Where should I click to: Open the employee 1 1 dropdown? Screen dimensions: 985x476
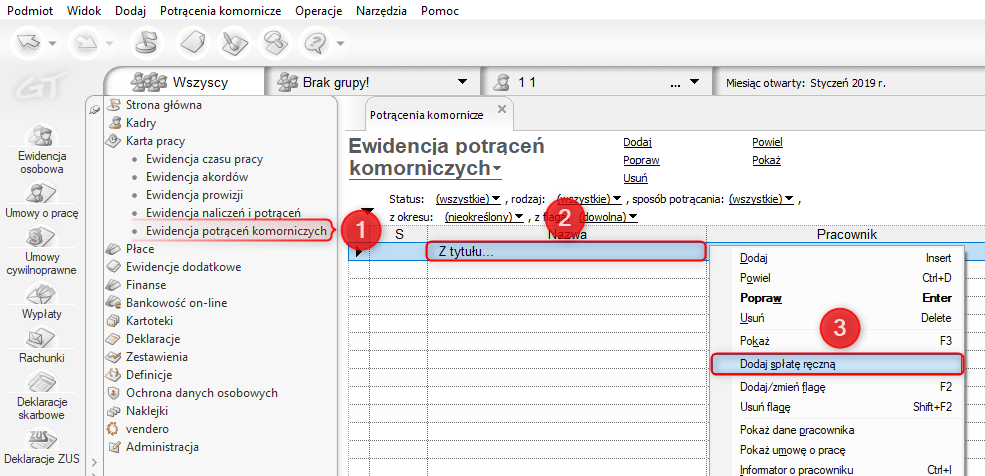pyautogui.click(x=694, y=82)
